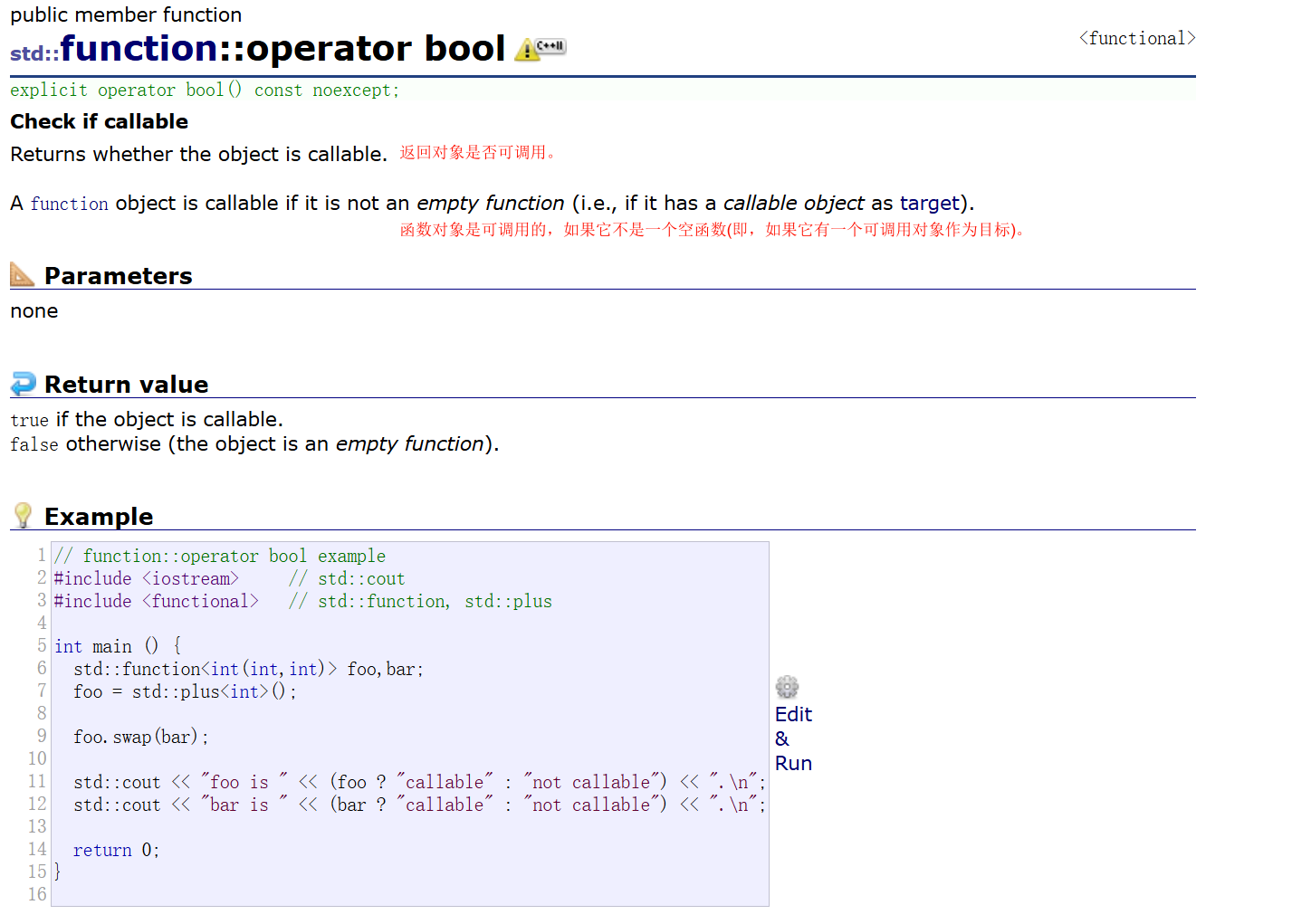Click the gear icon above Edit & Run

pos(787,687)
